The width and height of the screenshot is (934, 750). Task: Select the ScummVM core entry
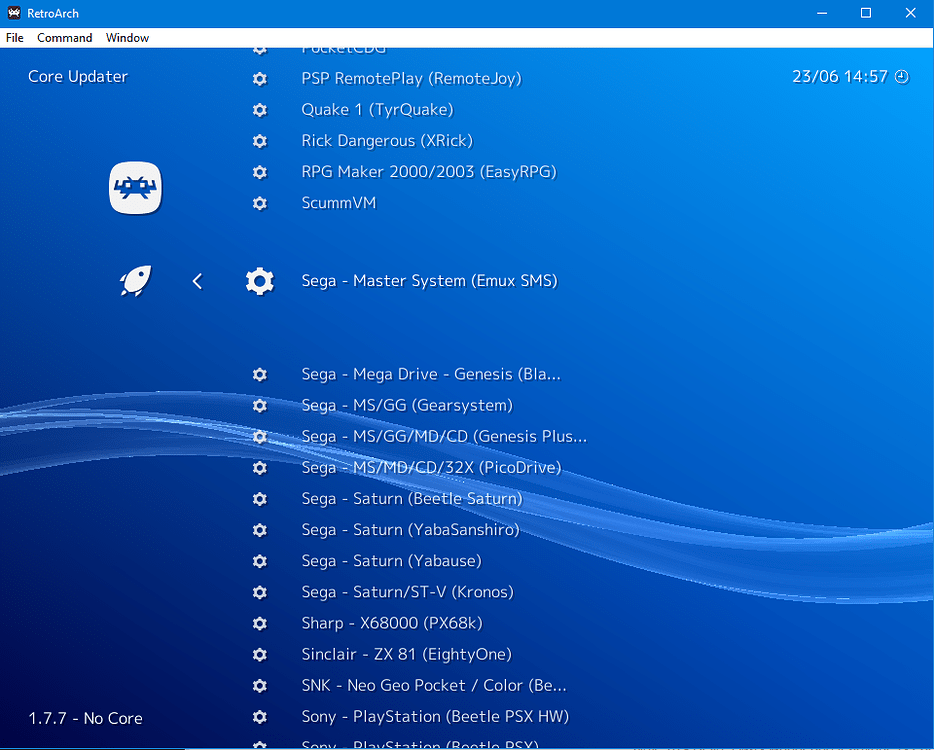(339, 203)
